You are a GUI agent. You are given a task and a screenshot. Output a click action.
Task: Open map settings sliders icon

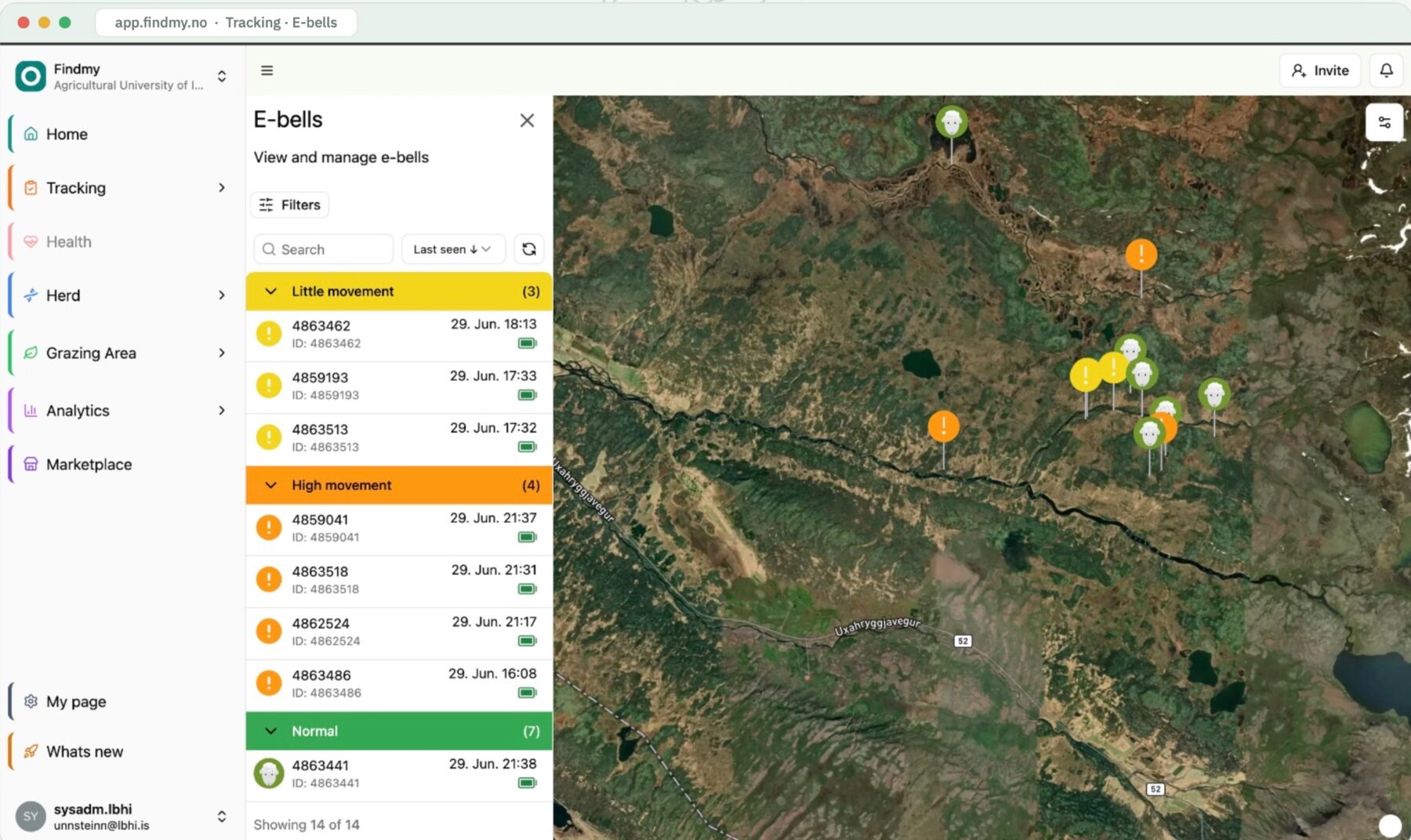(x=1384, y=122)
